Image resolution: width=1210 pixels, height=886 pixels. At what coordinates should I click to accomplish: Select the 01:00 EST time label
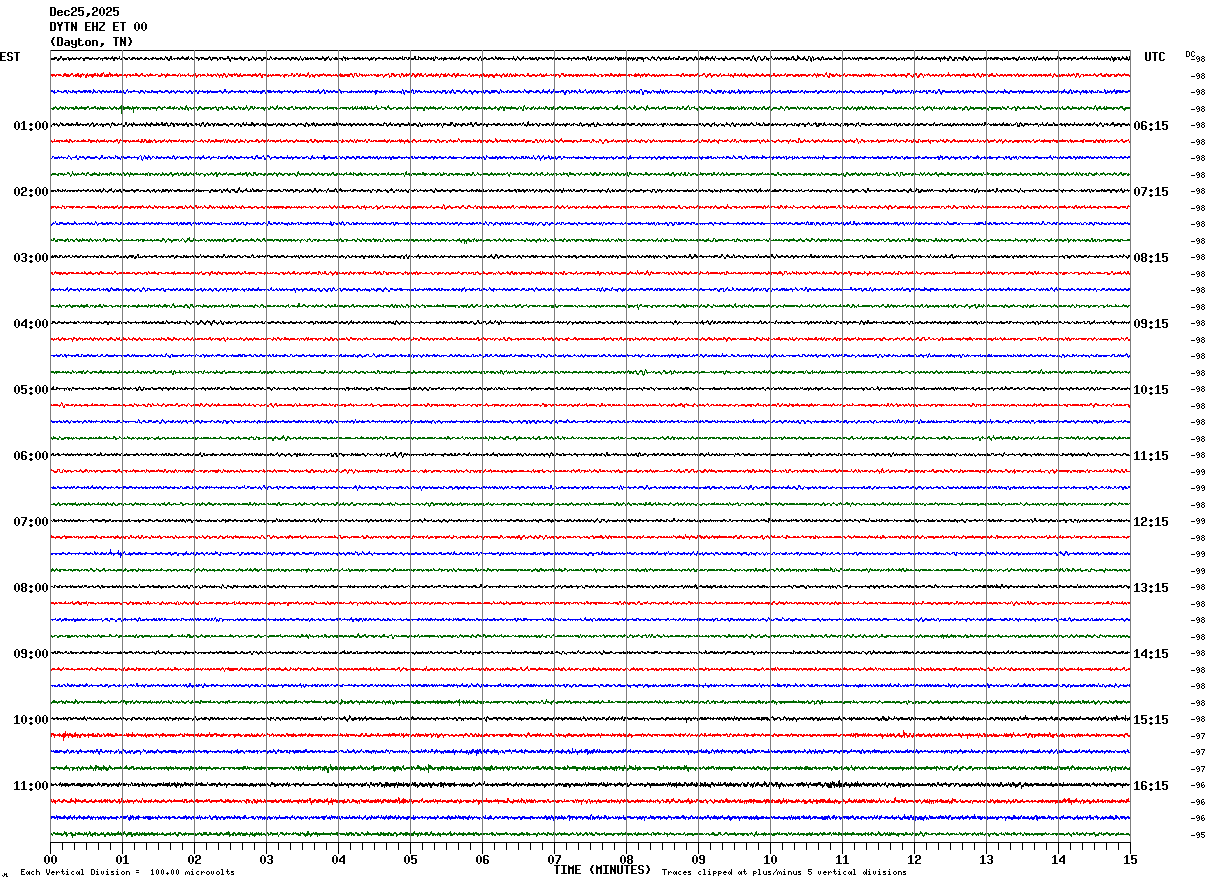[x=30, y=126]
